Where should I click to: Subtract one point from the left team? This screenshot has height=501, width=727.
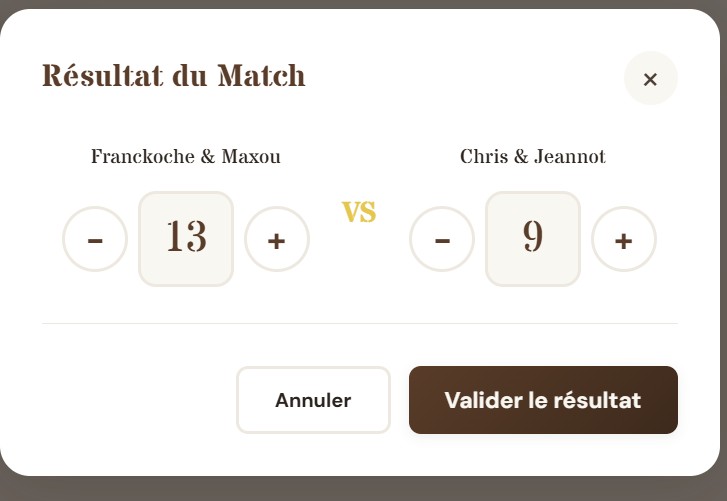coord(95,239)
